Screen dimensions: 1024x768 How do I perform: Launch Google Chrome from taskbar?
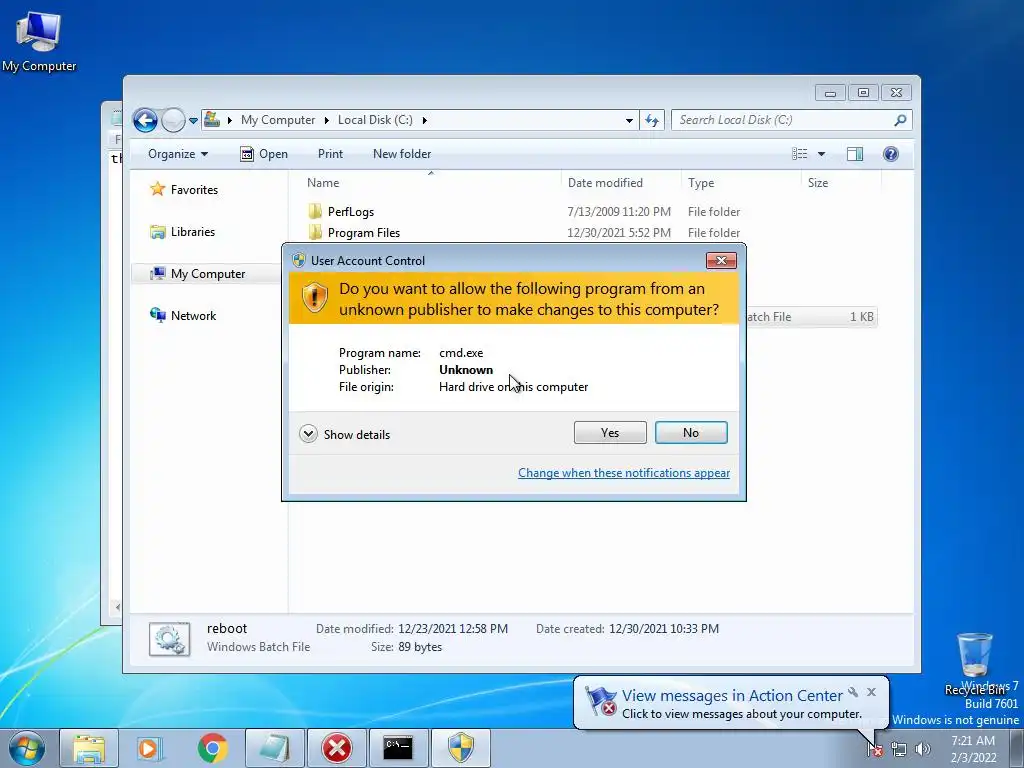tap(212, 748)
